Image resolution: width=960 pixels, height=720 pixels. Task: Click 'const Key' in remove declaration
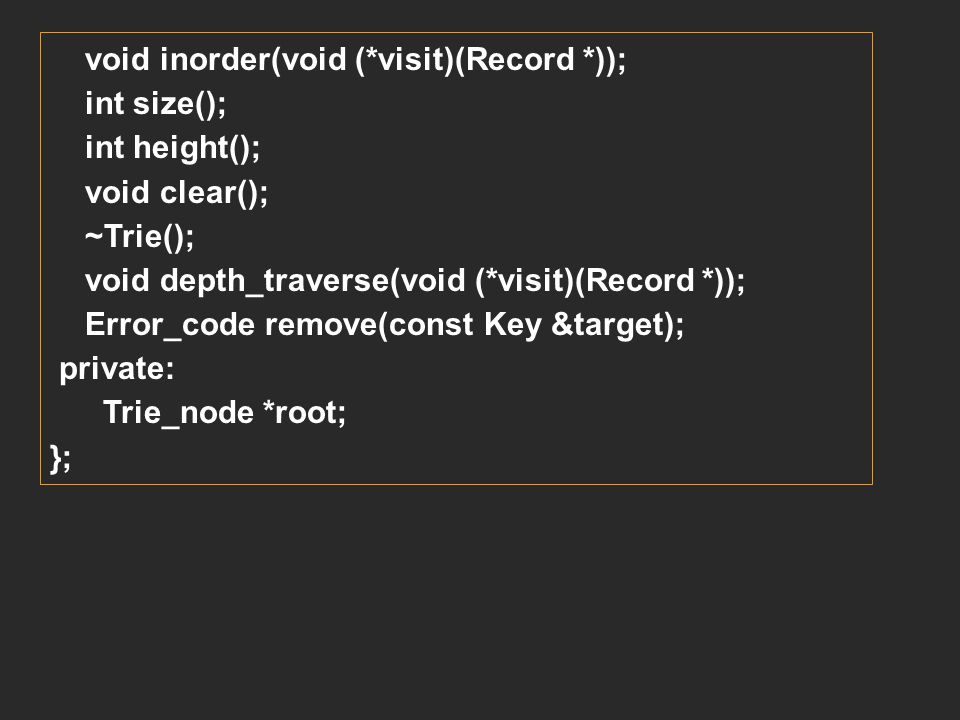465,325
